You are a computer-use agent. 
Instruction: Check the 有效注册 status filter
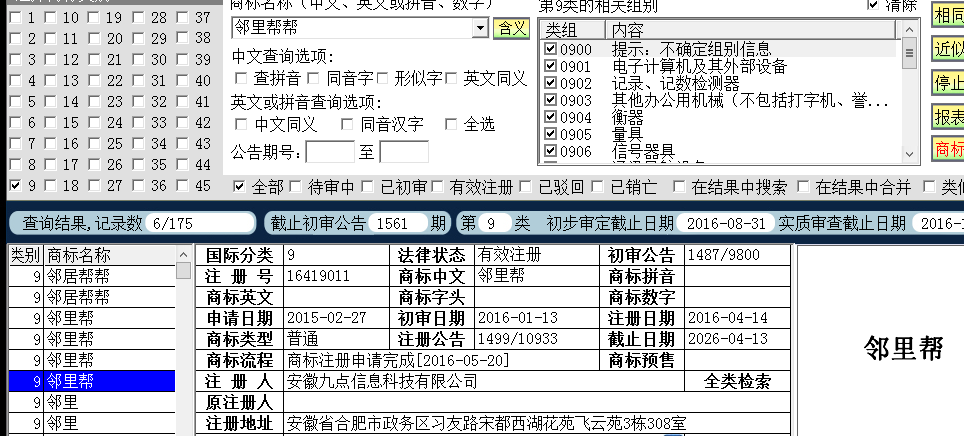coord(437,187)
